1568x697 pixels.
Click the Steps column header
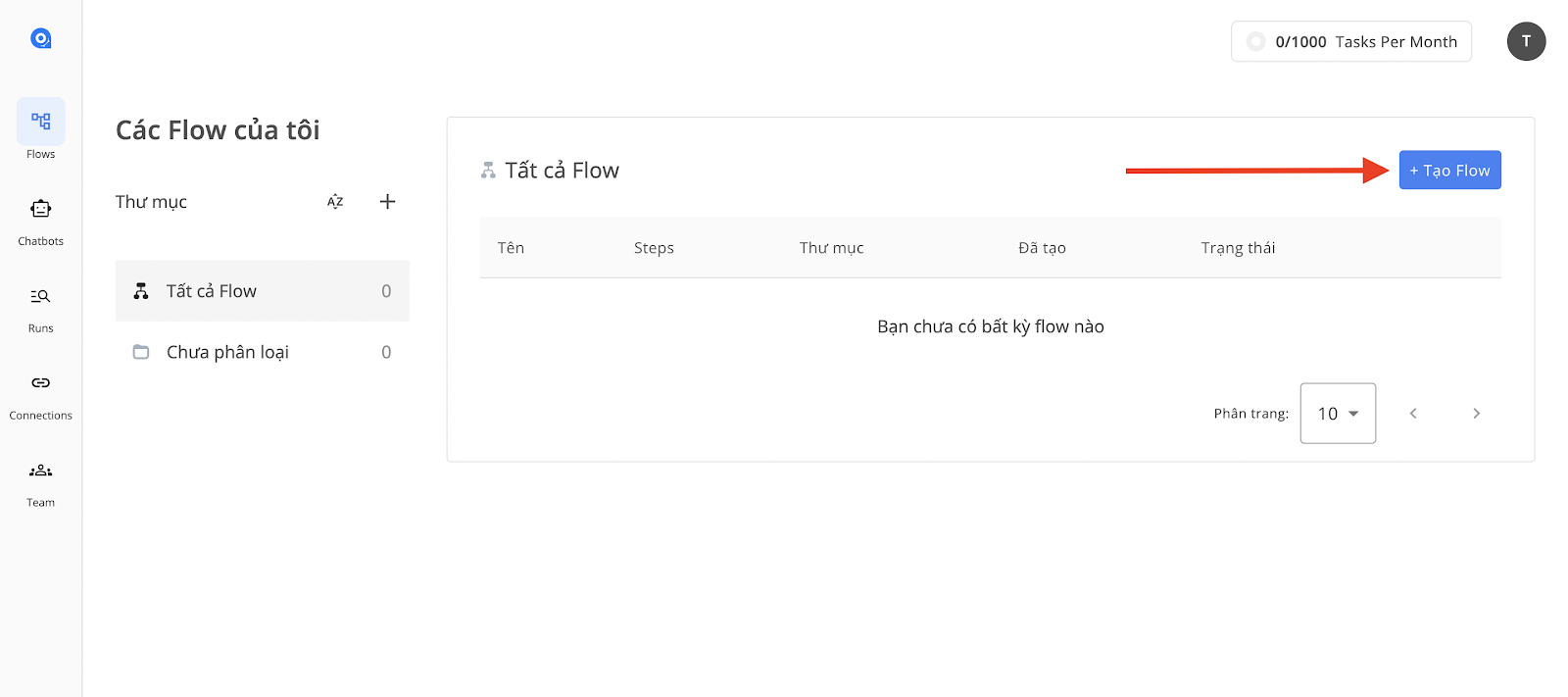click(654, 248)
